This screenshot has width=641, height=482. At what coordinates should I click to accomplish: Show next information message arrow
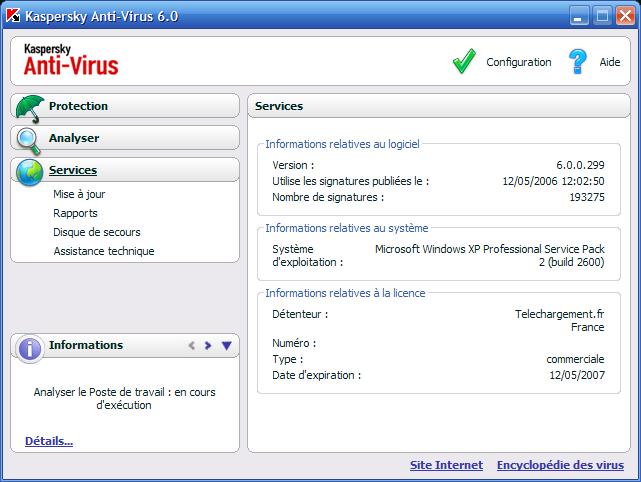tap(208, 345)
